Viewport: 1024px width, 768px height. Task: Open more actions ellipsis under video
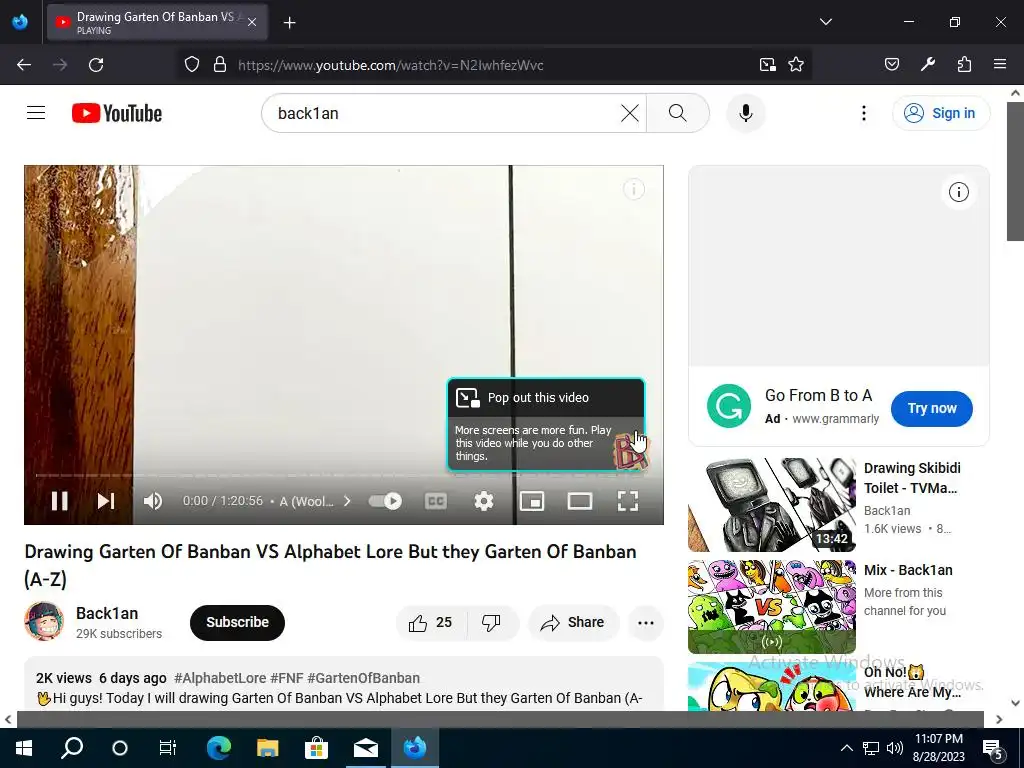(x=646, y=622)
